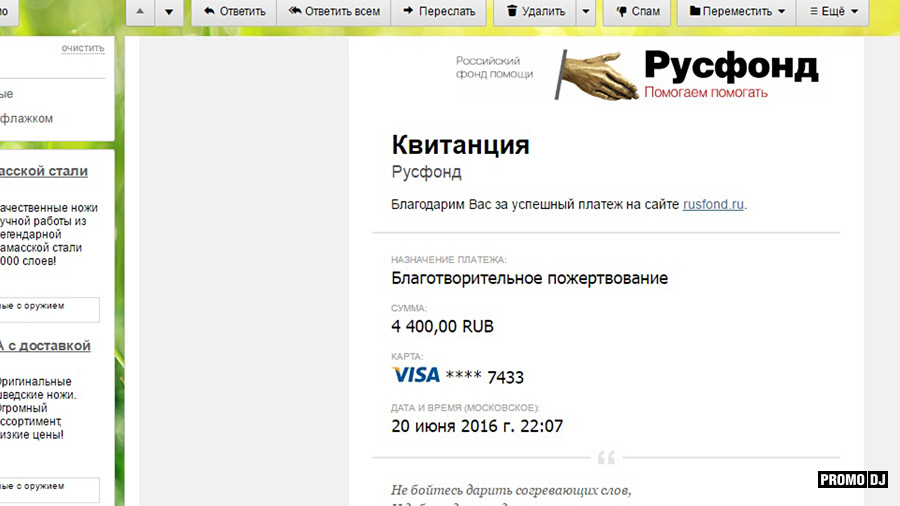
Task: Click the очистить link in sidebar
Action: pos(83,48)
